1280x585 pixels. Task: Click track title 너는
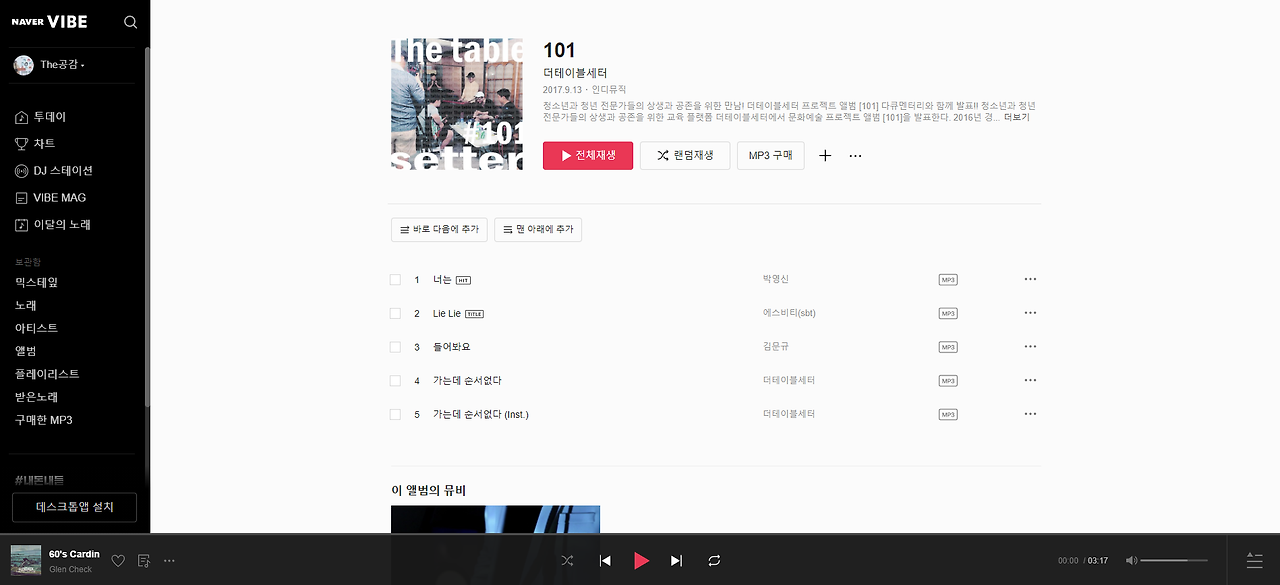pos(442,280)
